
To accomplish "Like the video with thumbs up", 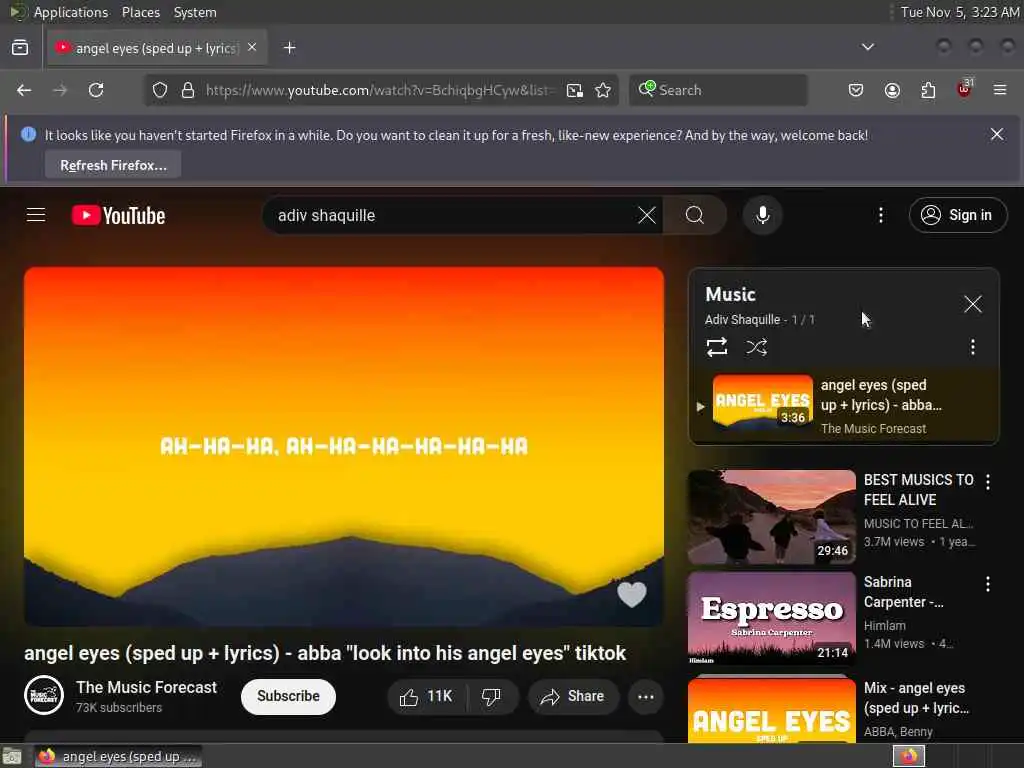I will tap(426, 697).
